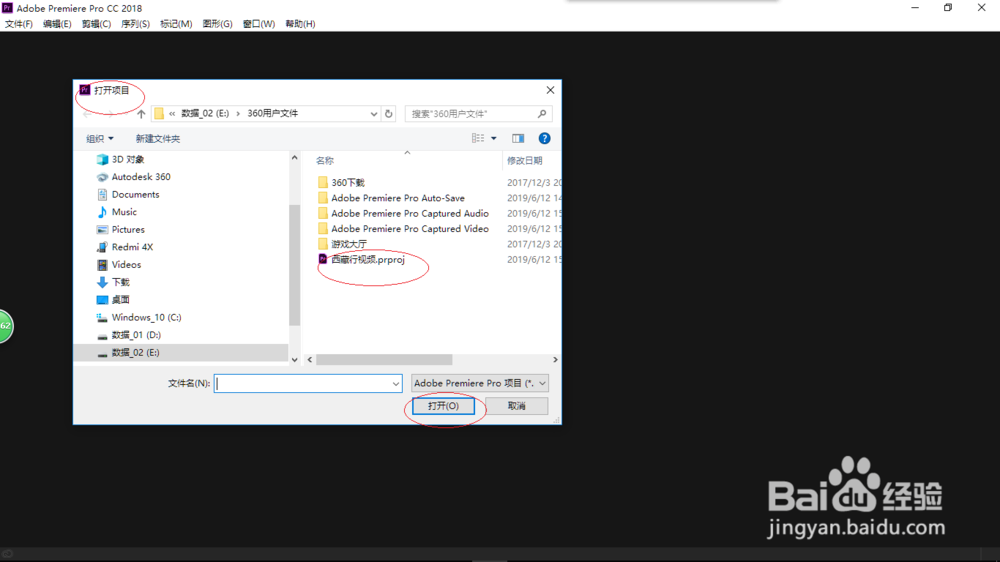This screenshot has width=1000, height=562.
Task: Click the search magnifier icon
Action: [542, 114]
